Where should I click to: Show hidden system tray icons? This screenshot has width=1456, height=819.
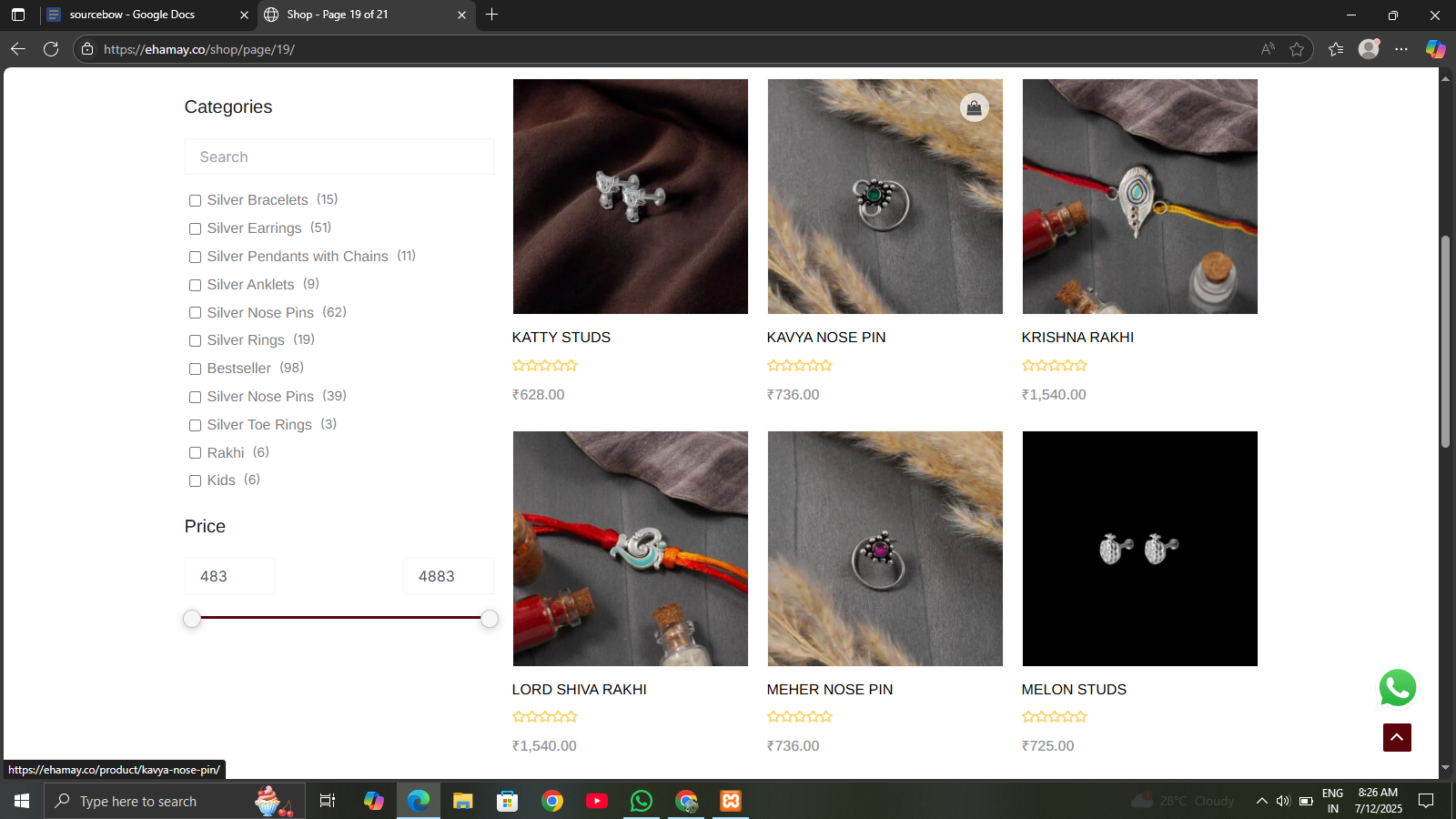[x=1261, y=801]
